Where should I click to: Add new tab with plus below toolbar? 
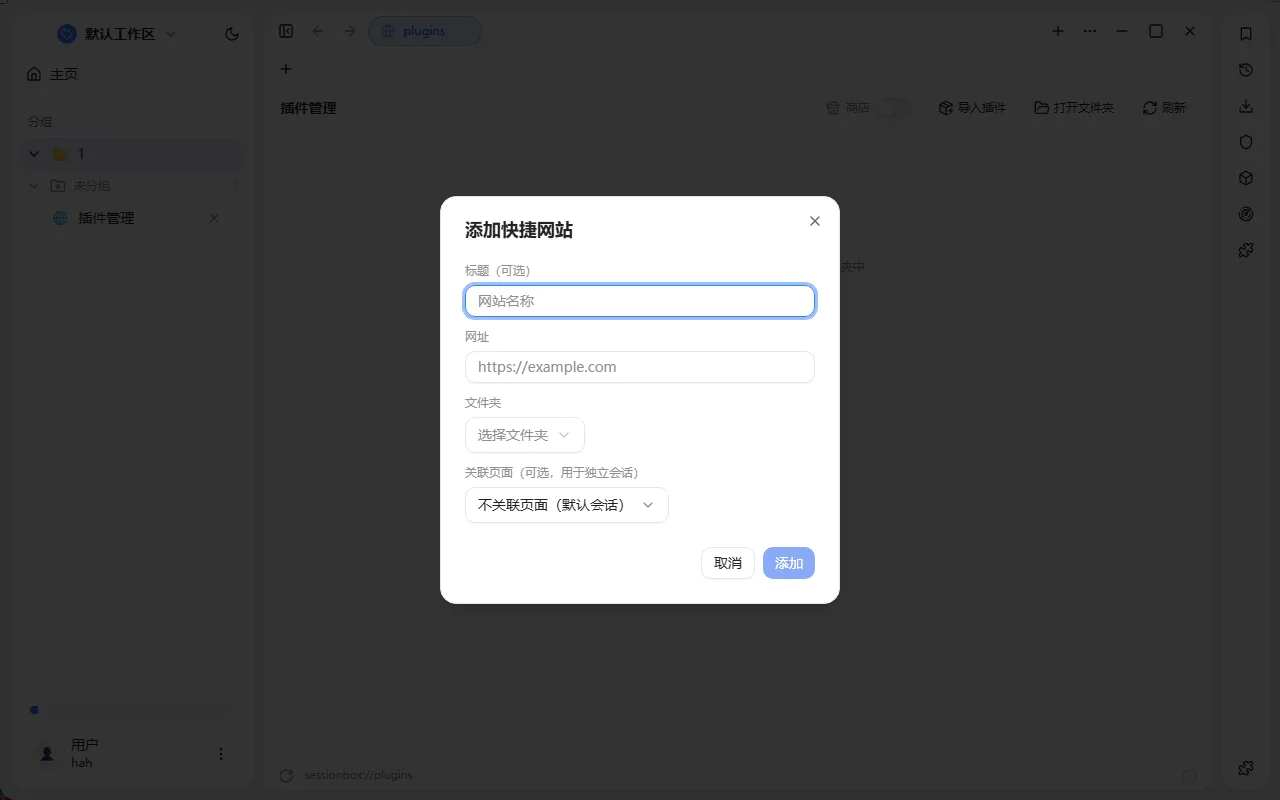coord(286,69)
